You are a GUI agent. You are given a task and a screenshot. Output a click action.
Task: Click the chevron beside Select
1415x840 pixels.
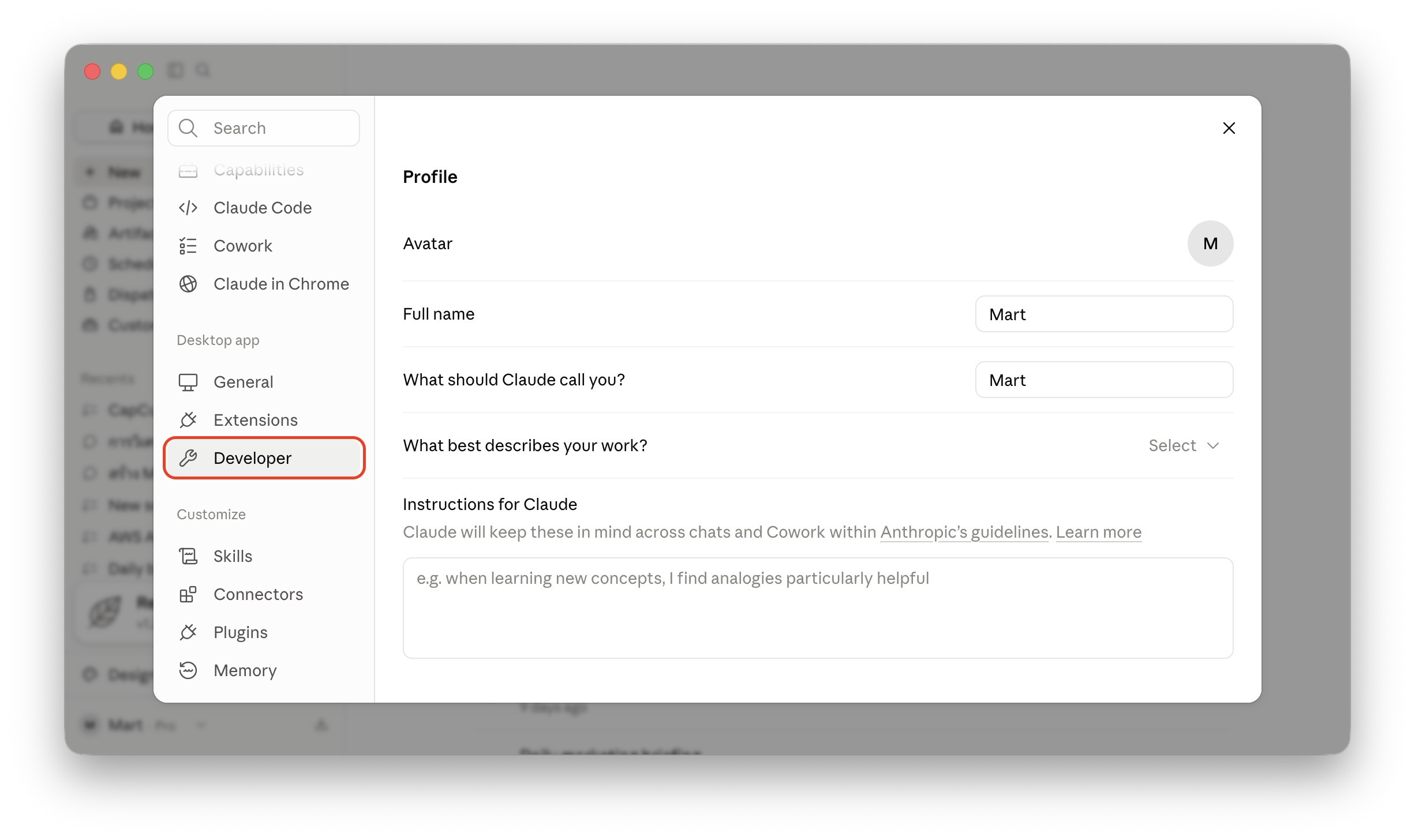(1213, 445)
